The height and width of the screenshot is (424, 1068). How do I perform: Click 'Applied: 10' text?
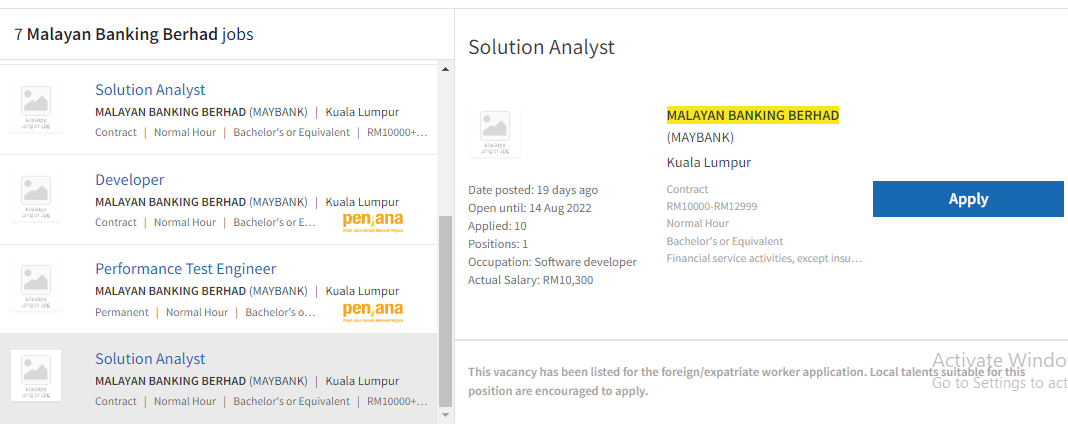point(497,226)
